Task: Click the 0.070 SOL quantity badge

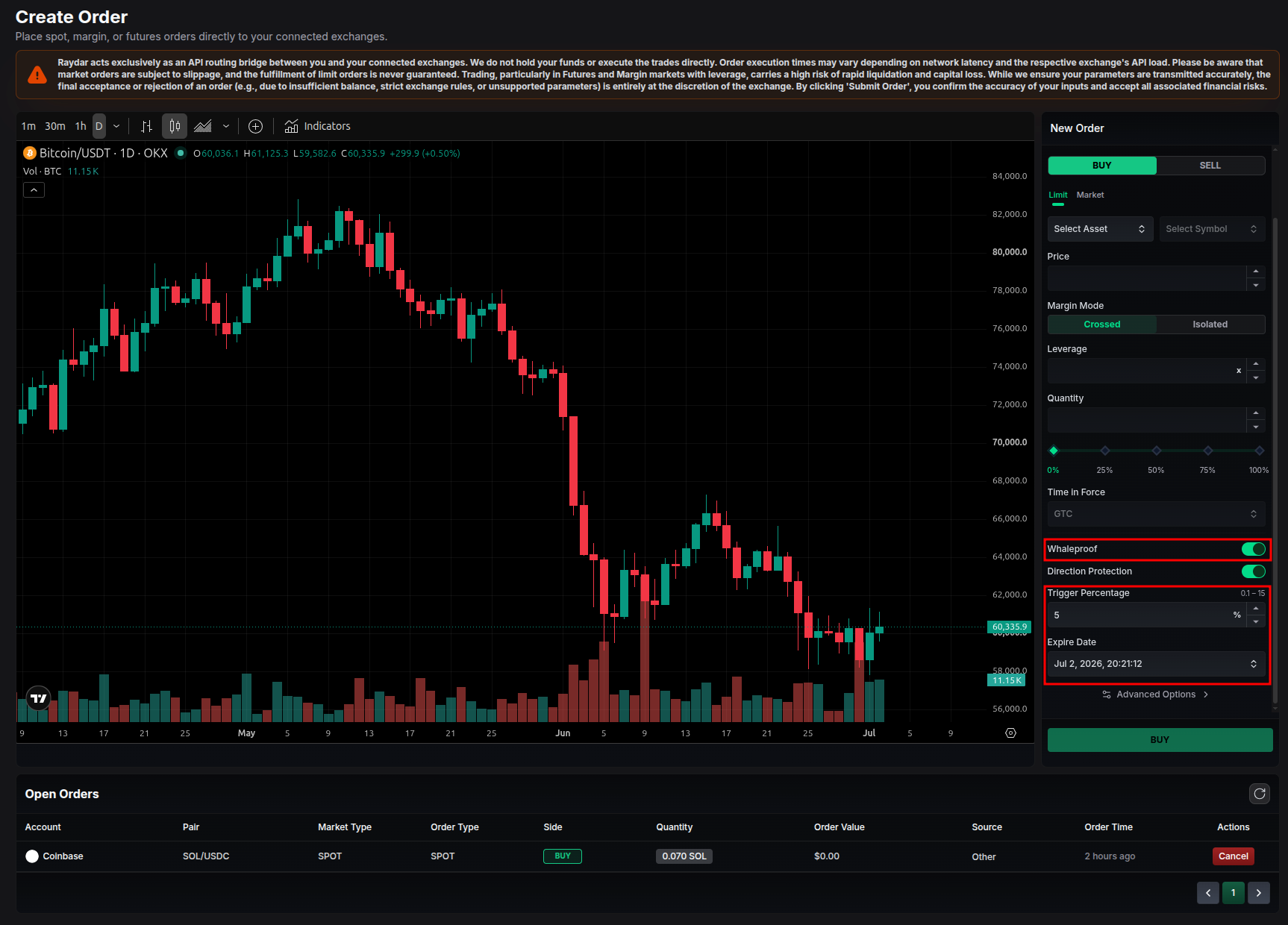Action: click(x=684, y=856)
